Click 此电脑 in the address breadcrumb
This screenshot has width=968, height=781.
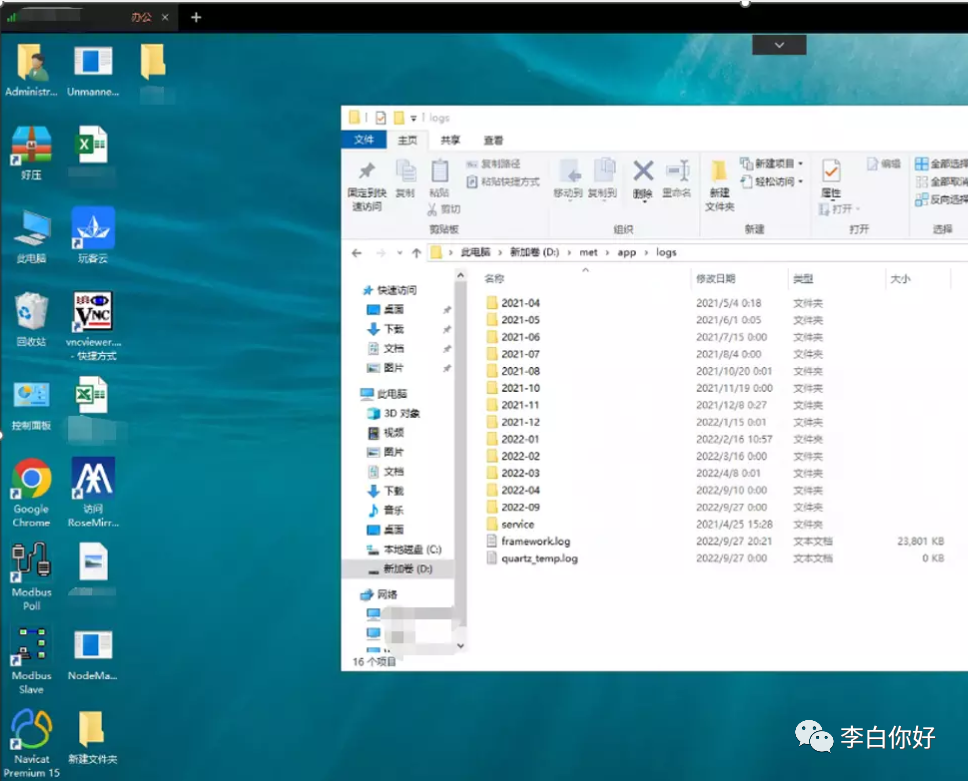point(475,252)
